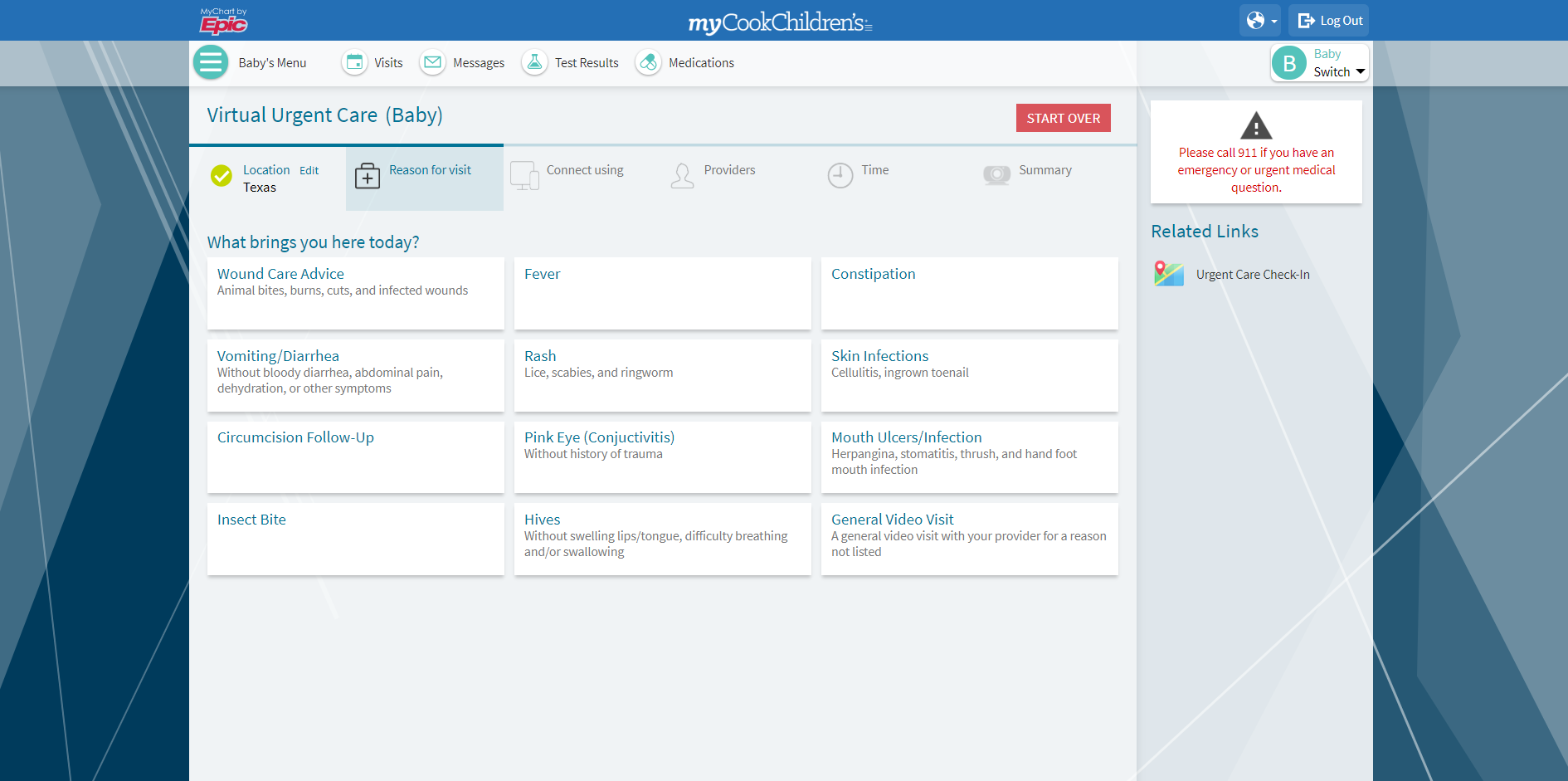Image resolution: width=1568 pixels, height=781 pixels.
Task: Click the Epic MyChart logo
Action: [223, 22]
